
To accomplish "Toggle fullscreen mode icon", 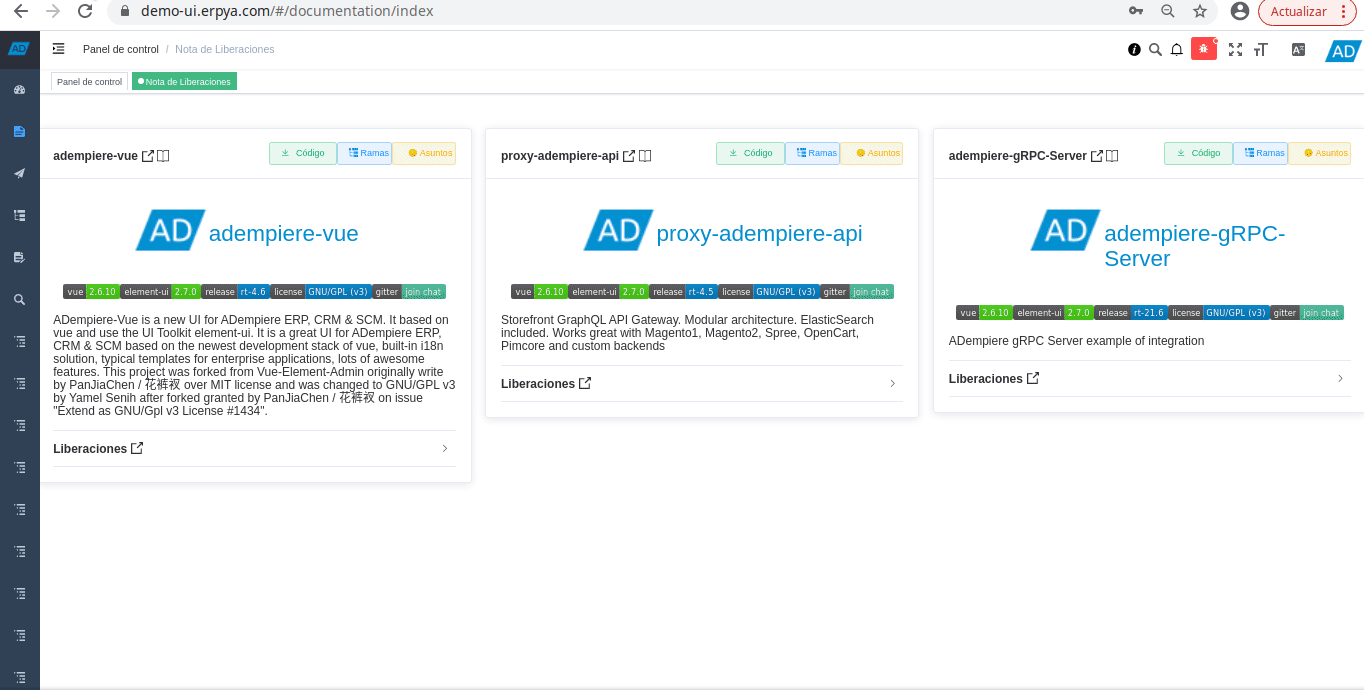I will (1235, 49).
